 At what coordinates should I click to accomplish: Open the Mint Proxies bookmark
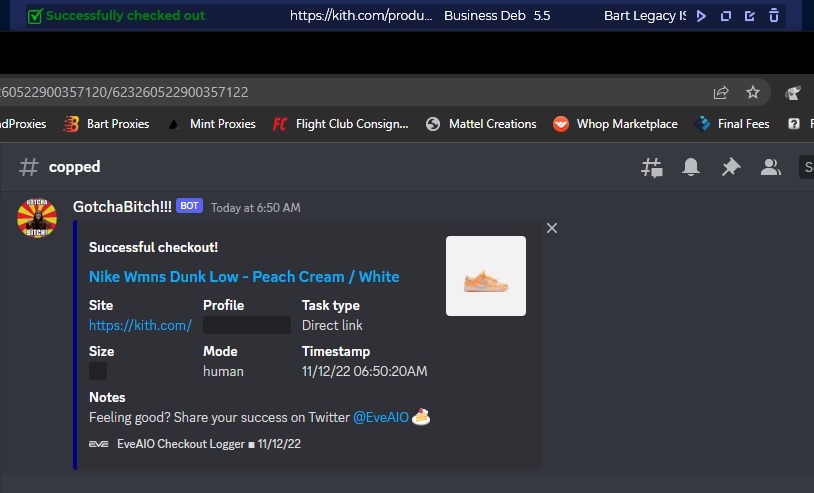(x=212, y=124)
